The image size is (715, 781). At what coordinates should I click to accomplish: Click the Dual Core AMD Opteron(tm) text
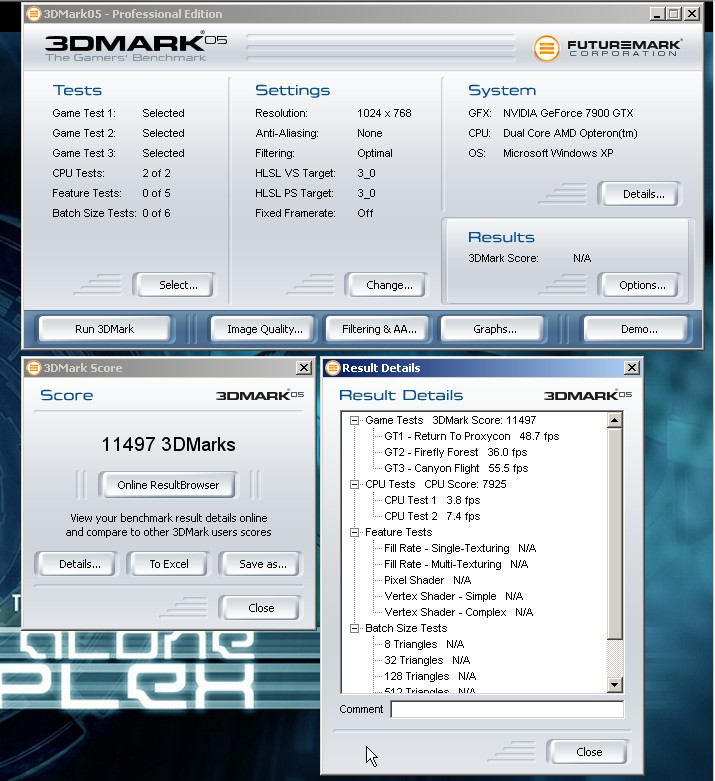(570, 133)
